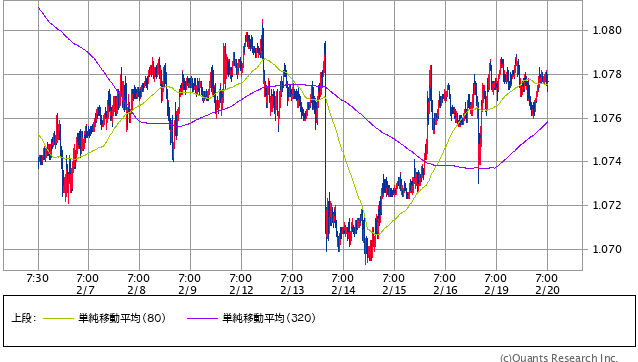Click the 1.074 price axis label
Image resolution: width=638 pixels, height=362 pixels.
tap(607, 161)
